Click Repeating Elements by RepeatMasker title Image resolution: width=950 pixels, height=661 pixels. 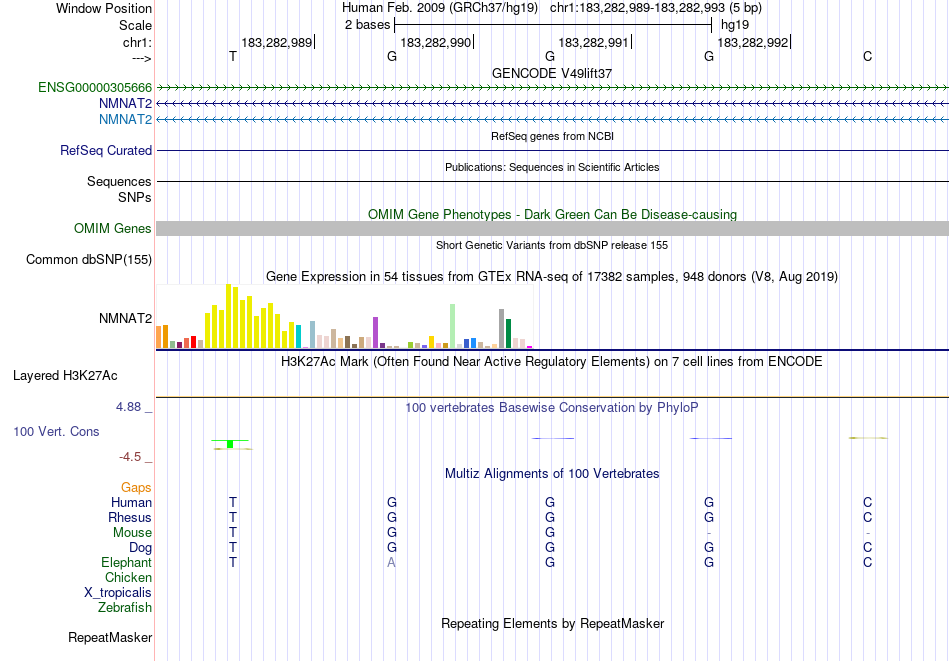(x=553, y=623)
